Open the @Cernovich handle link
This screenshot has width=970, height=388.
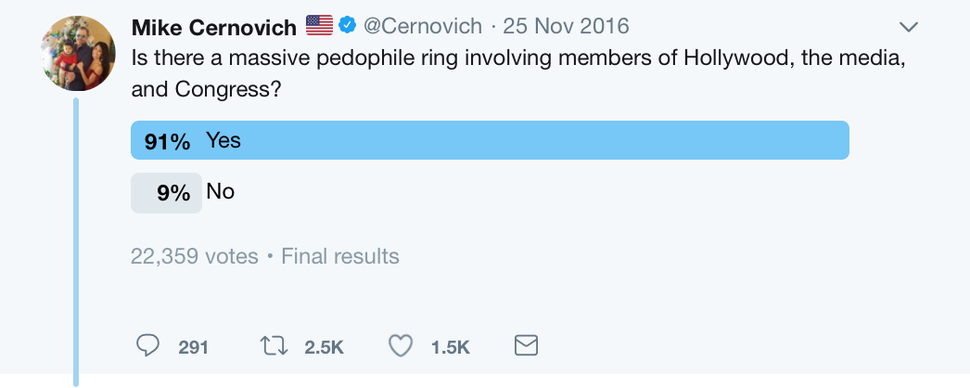pos(422,26)
